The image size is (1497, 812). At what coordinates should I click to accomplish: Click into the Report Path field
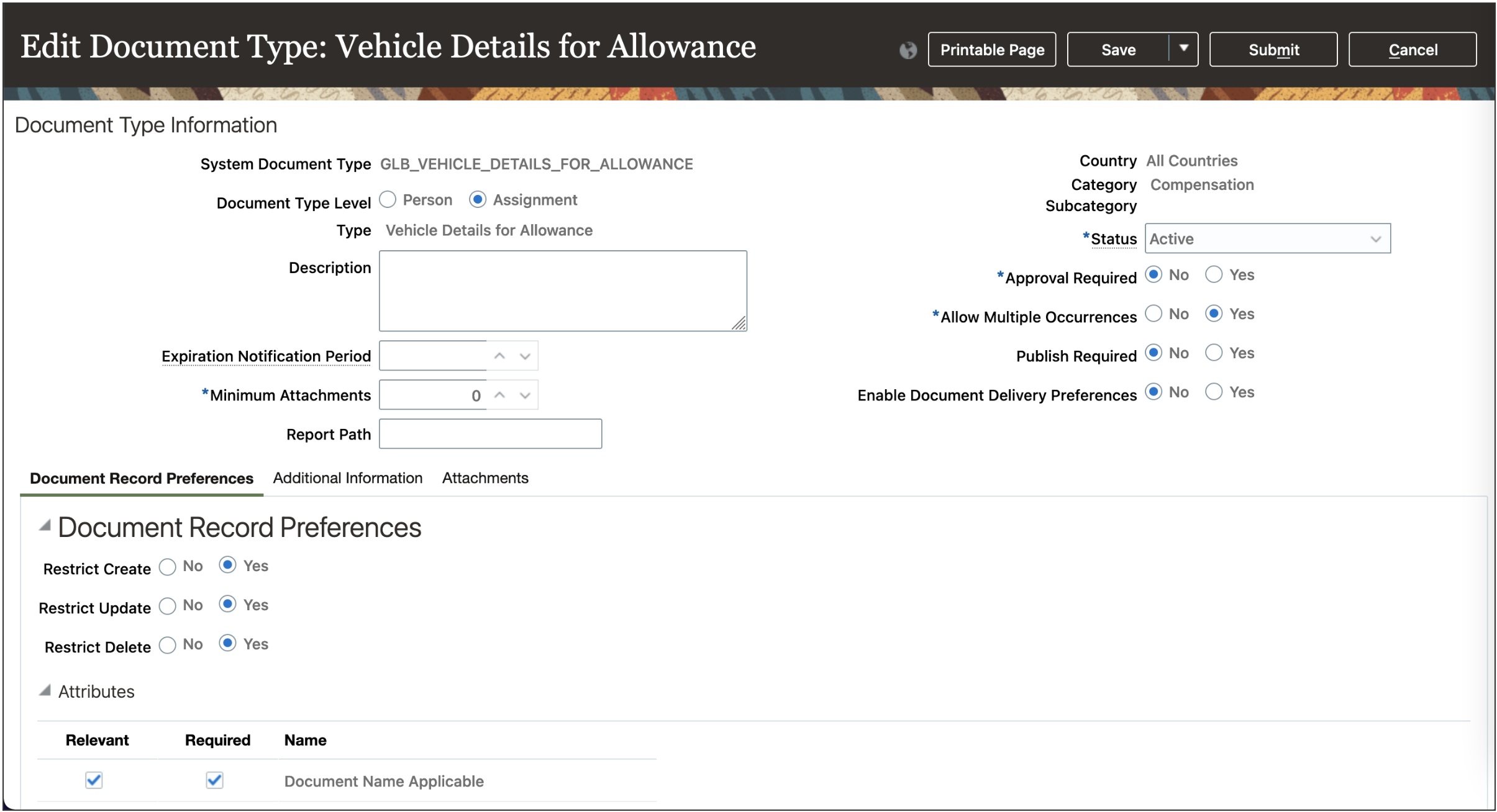(x=490, y=434)
